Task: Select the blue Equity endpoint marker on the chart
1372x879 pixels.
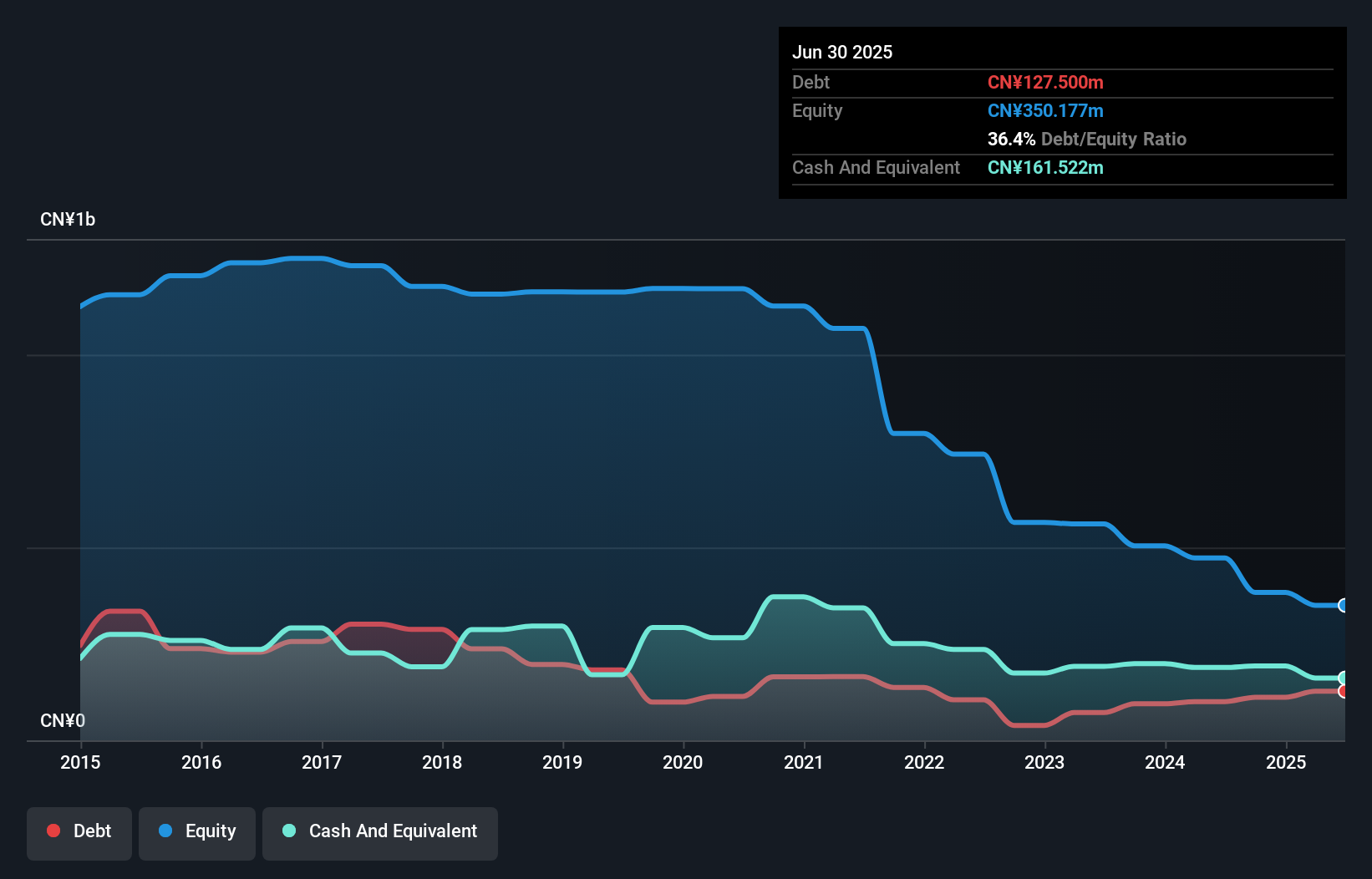Action: coord(1343,605)
